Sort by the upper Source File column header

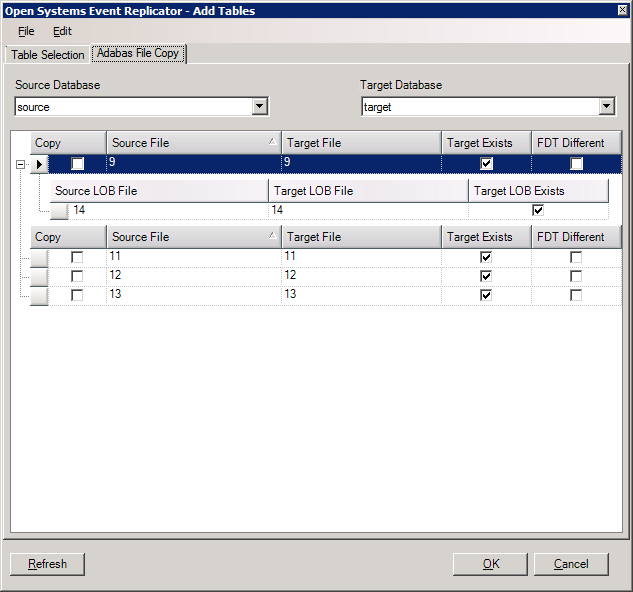click(x=194, y=143)
